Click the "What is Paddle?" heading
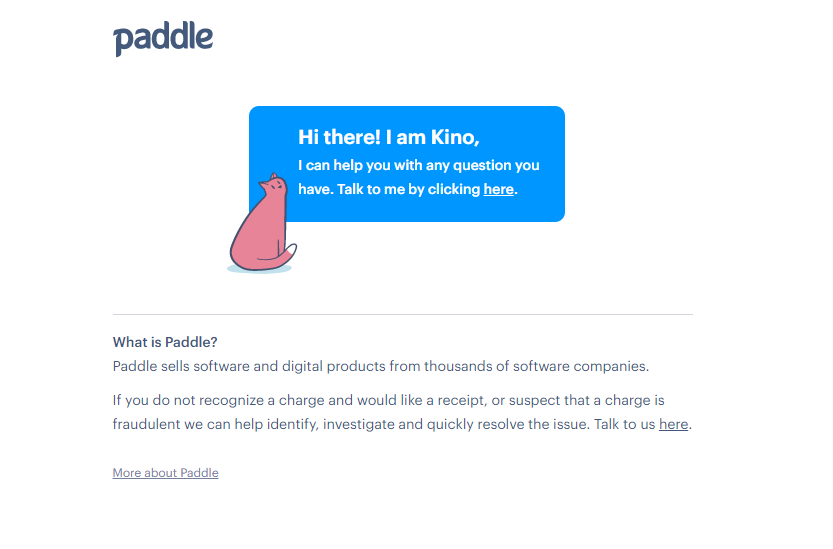 165,342
